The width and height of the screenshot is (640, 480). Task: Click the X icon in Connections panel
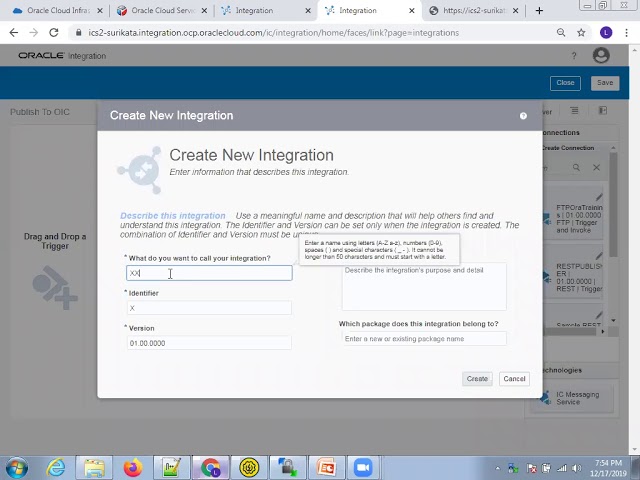(x=596, y=167)
